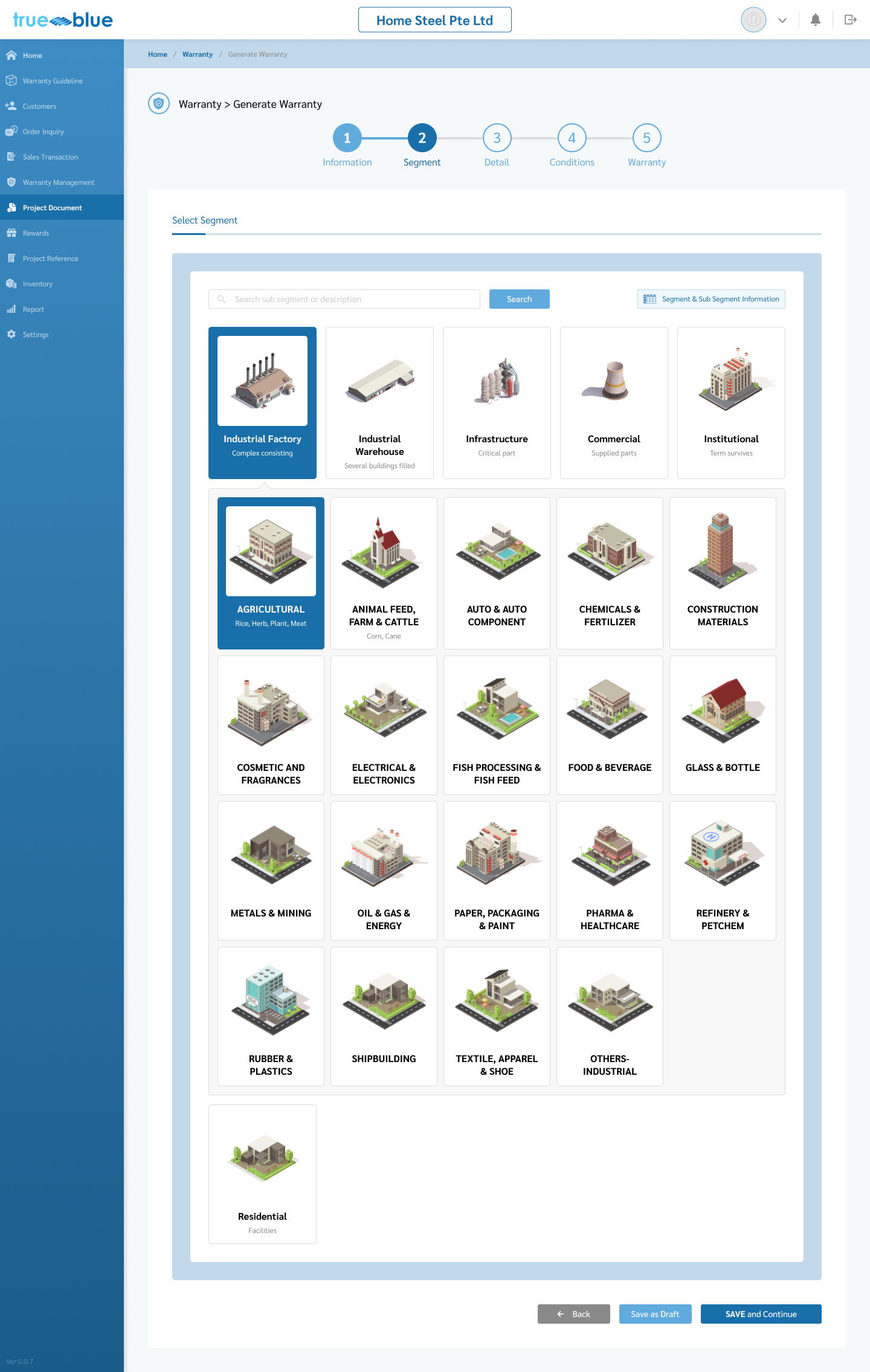The image size is (870, 1372).
Task: Open Sales Transaction from the sidebar
Action: (x=50, y=157)
